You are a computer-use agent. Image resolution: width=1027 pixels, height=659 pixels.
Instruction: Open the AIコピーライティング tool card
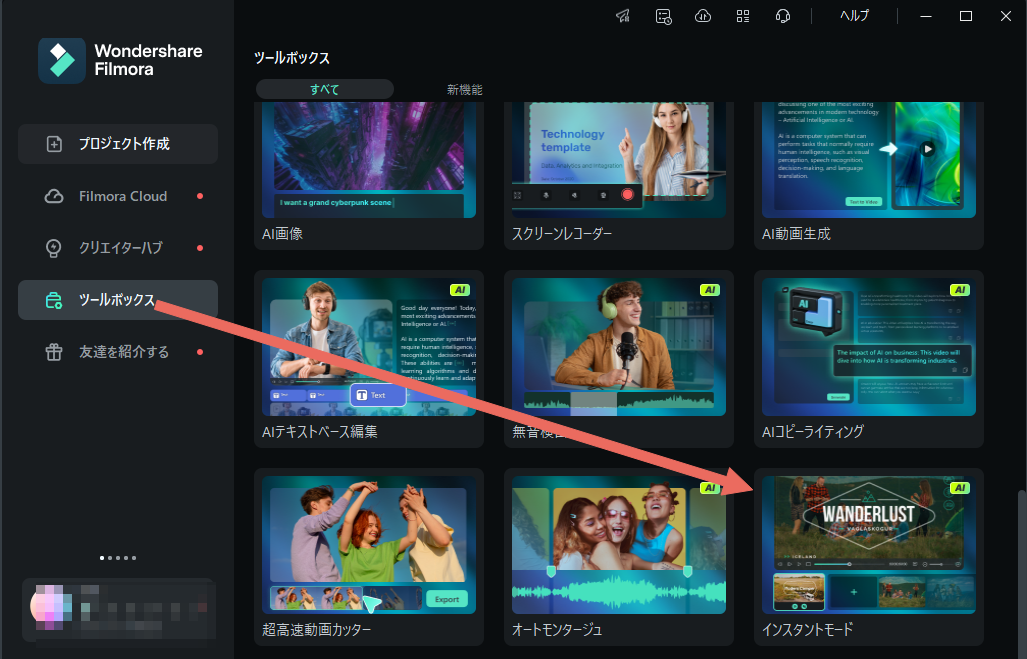click(x=868, y=359)
